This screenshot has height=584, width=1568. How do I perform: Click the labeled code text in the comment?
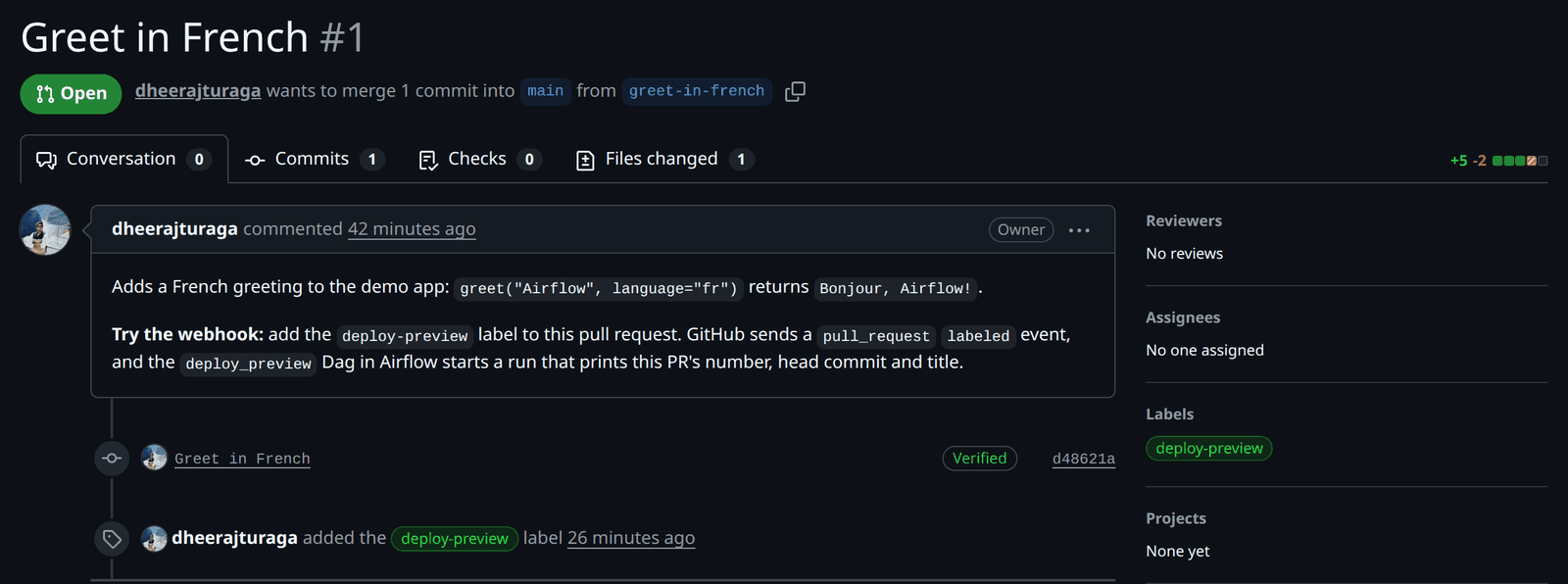point(978,336)
